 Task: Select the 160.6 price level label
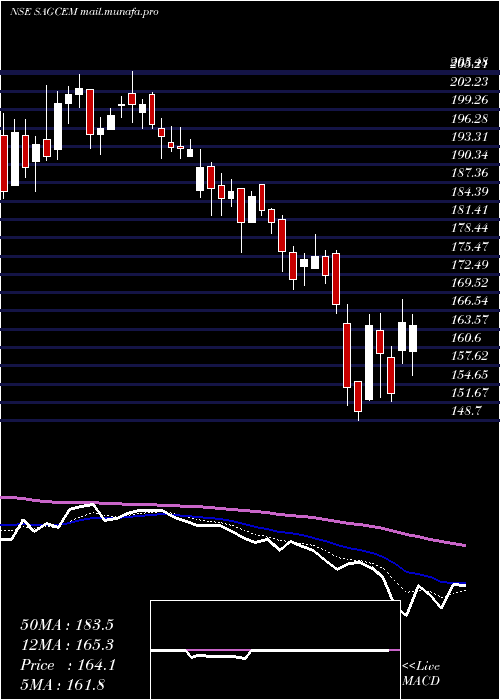point(467,338)
